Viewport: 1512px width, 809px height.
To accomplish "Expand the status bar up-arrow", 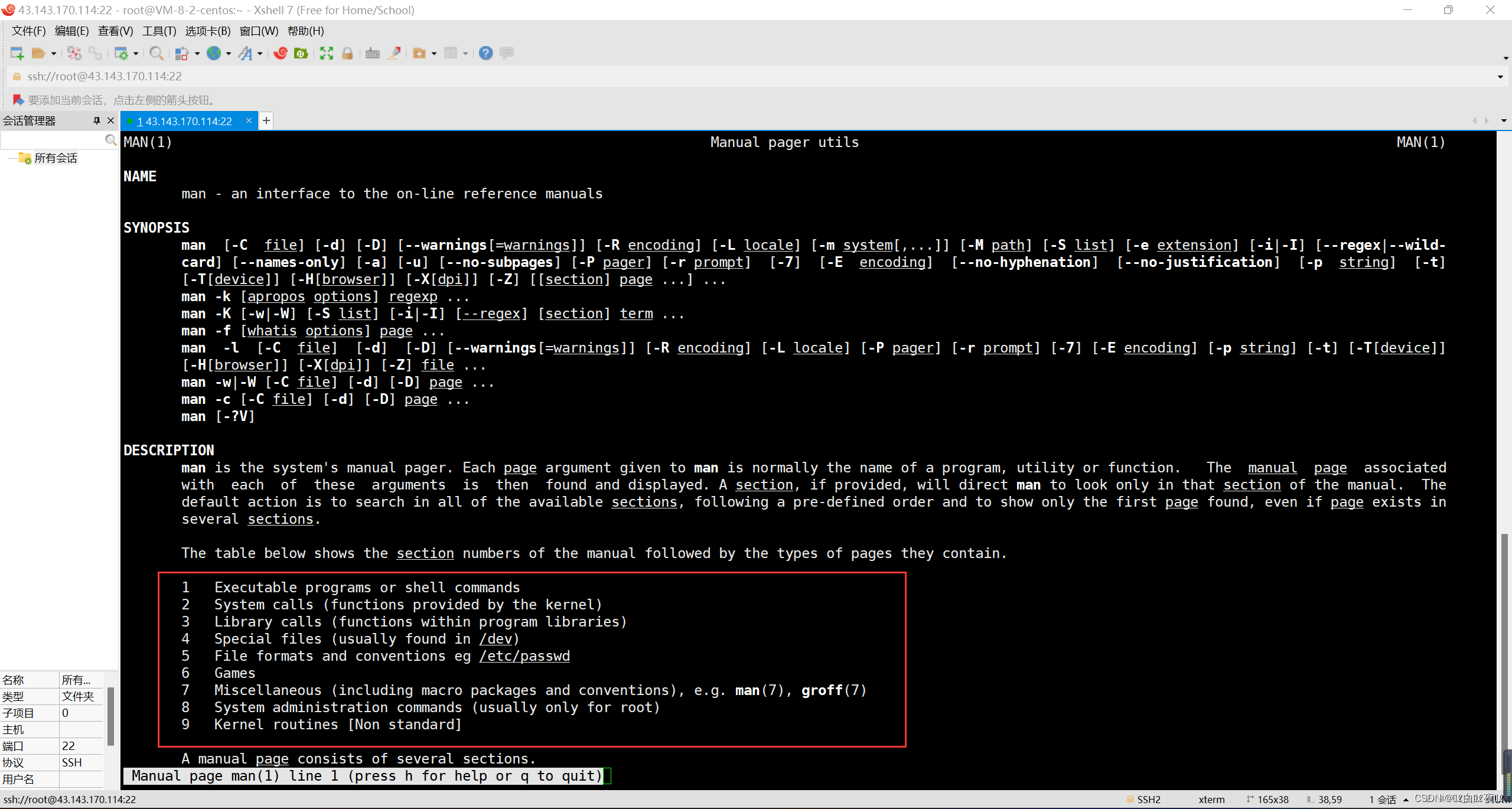I will pos(1406,800).
